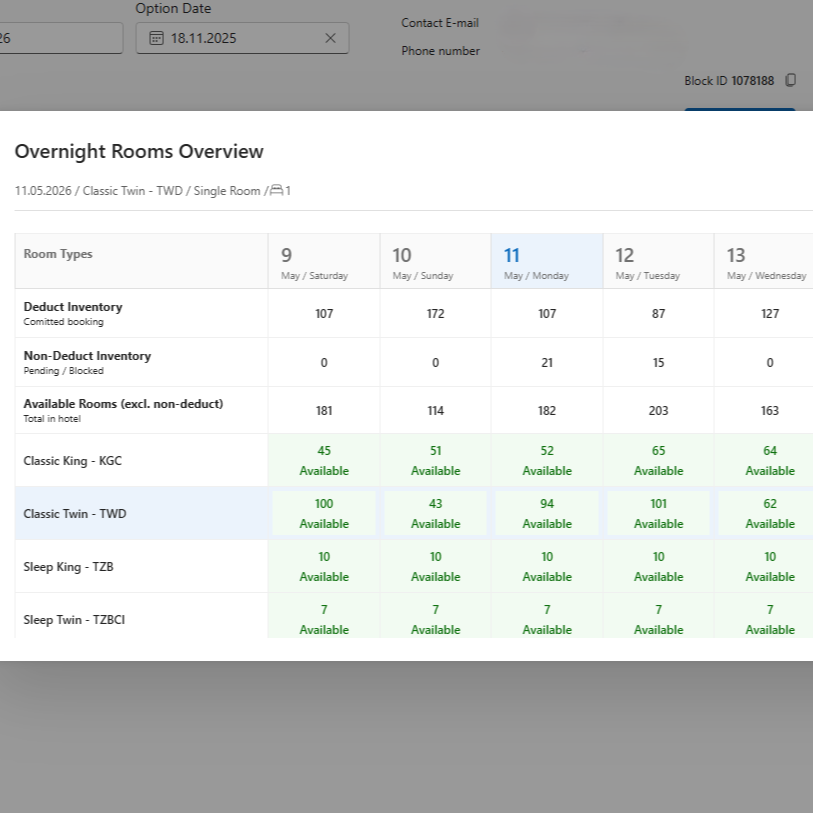
Task: Select Classic Twin 94 Available cell
Action: click(547, 513)
